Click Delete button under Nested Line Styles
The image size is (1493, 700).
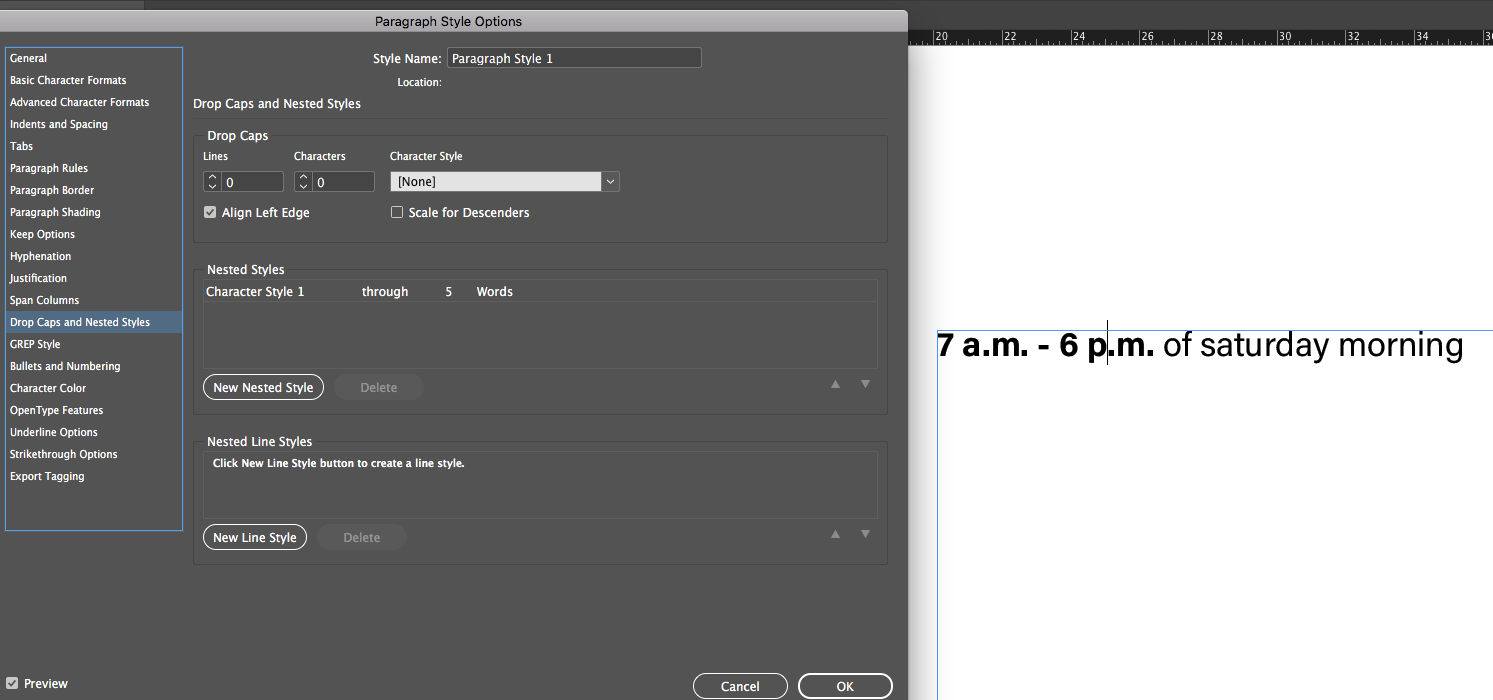[362, 537]
